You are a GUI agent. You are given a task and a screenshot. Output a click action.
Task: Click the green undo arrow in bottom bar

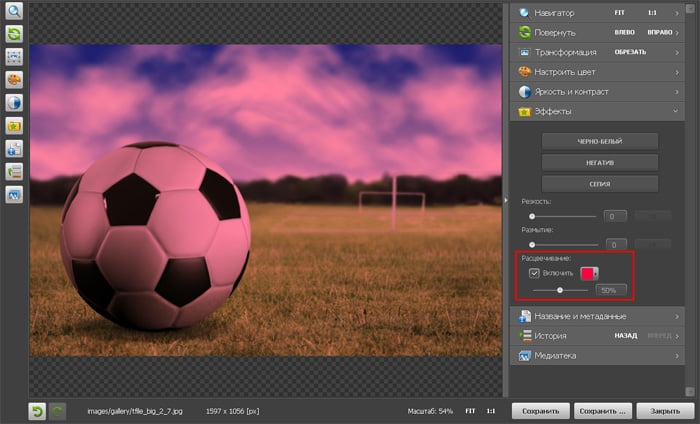(37, 411)
